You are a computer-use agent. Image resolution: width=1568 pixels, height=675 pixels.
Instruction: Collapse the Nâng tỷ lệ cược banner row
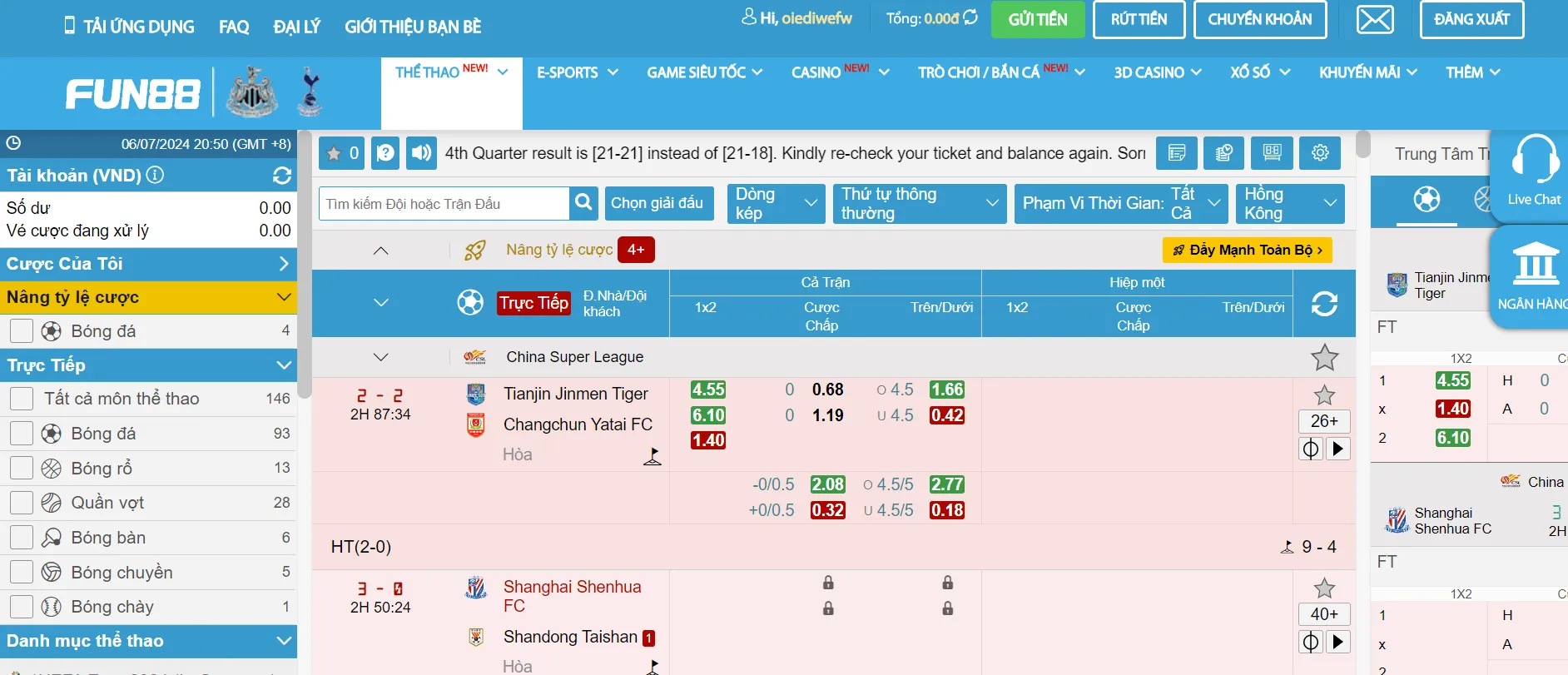(x=381, y=251)
